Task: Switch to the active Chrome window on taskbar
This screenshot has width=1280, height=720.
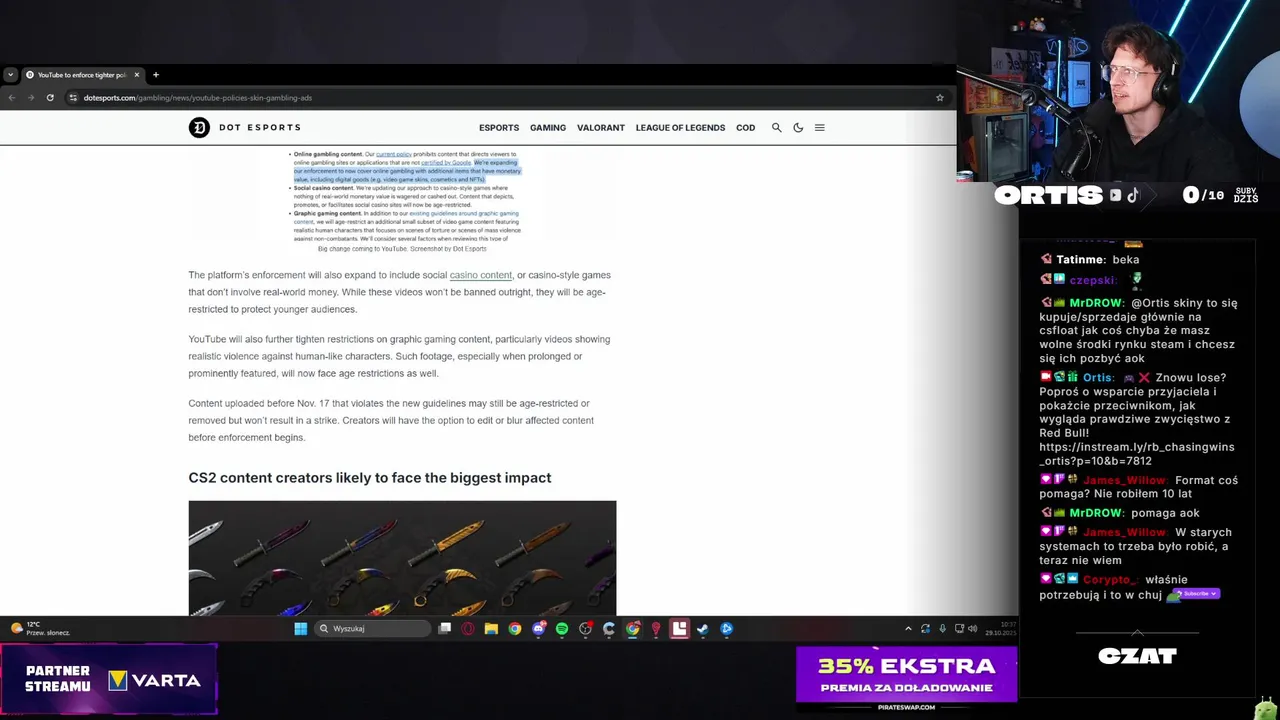Action: 633,629
